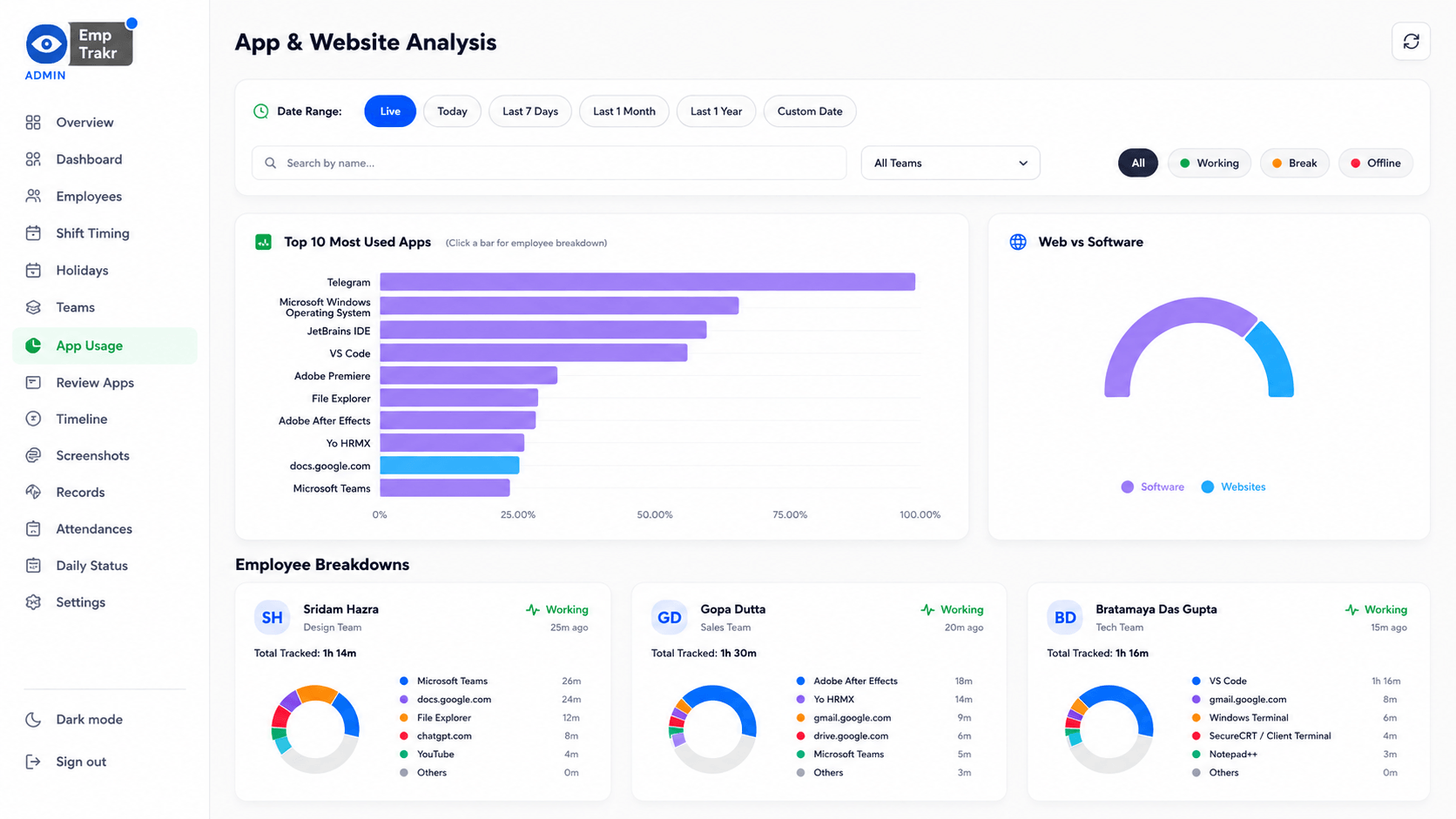Select the All status filter

(1137, 163)
